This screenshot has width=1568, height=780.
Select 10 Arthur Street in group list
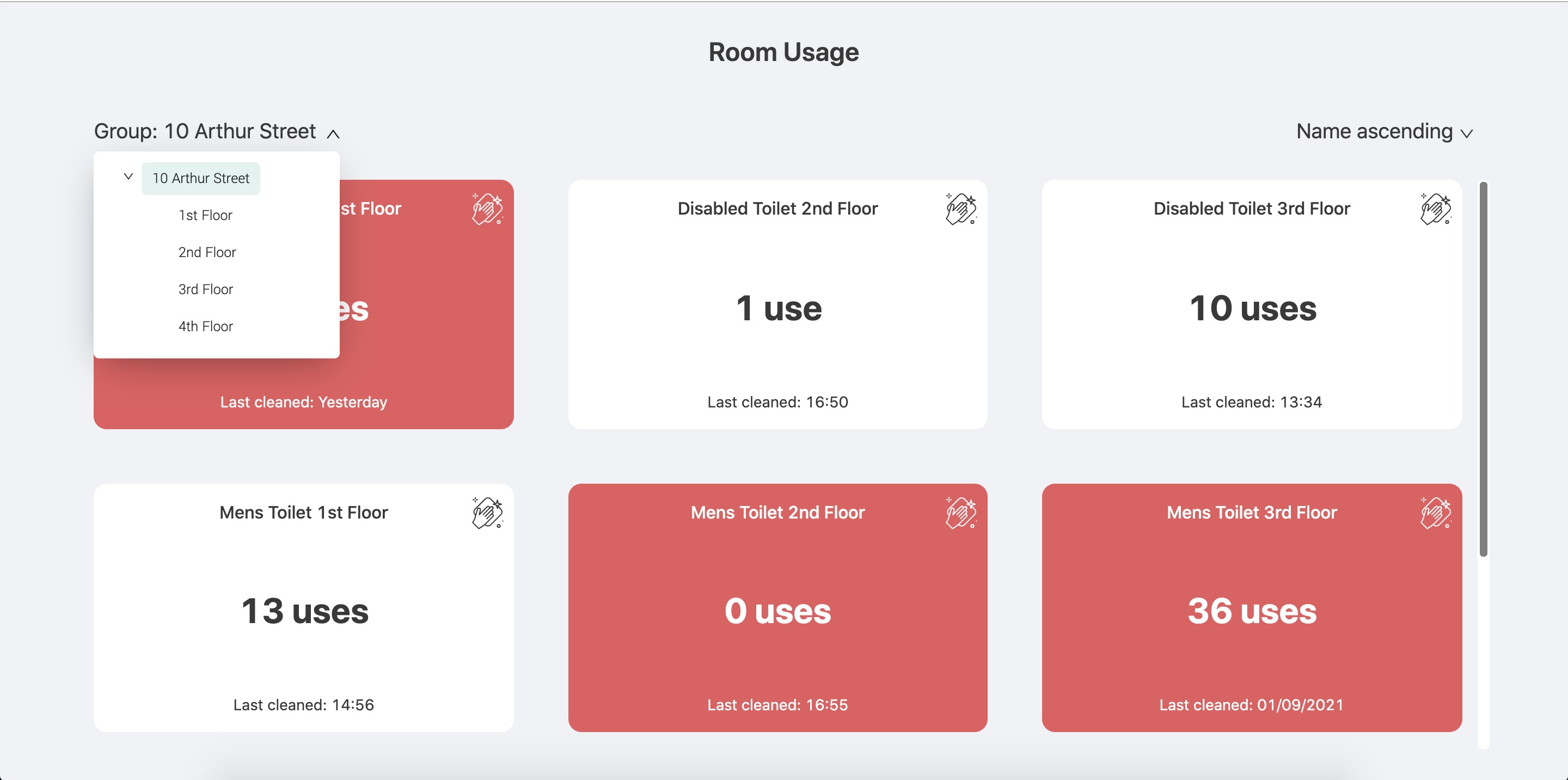tap(201, 179)
